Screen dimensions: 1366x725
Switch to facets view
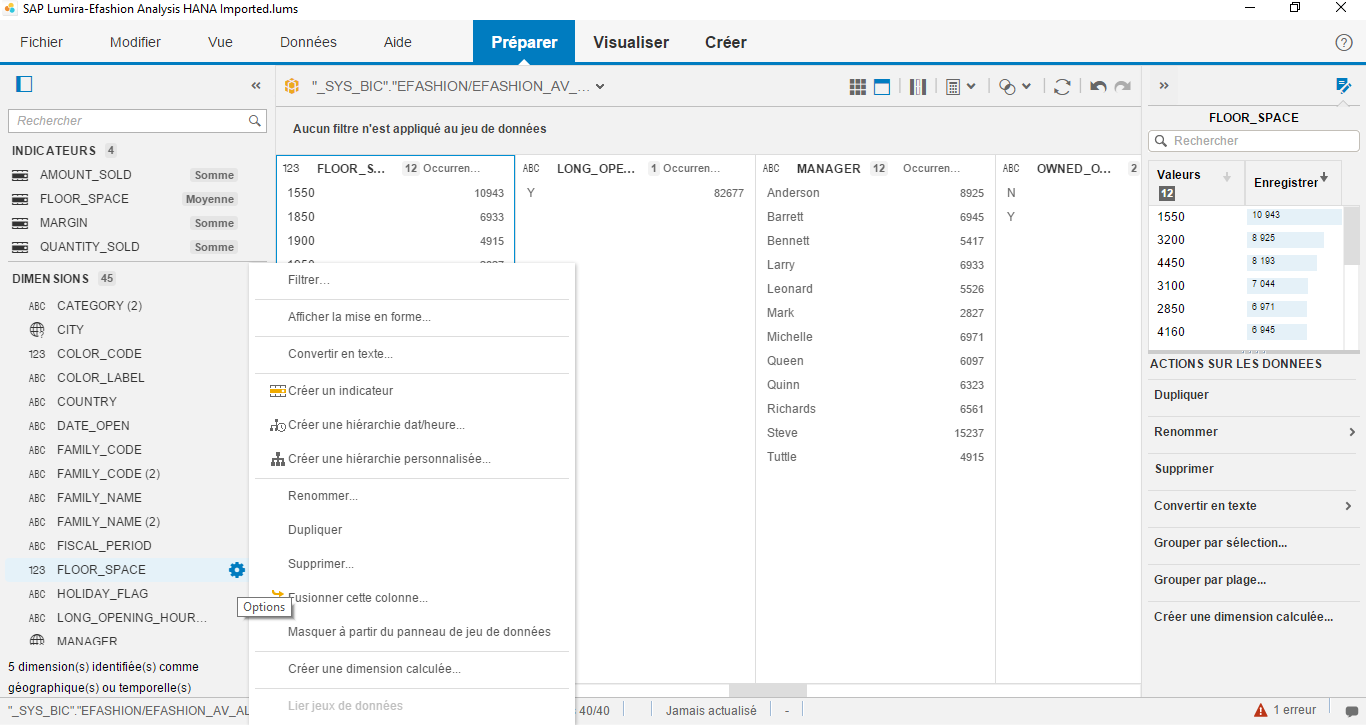point(882,87)
